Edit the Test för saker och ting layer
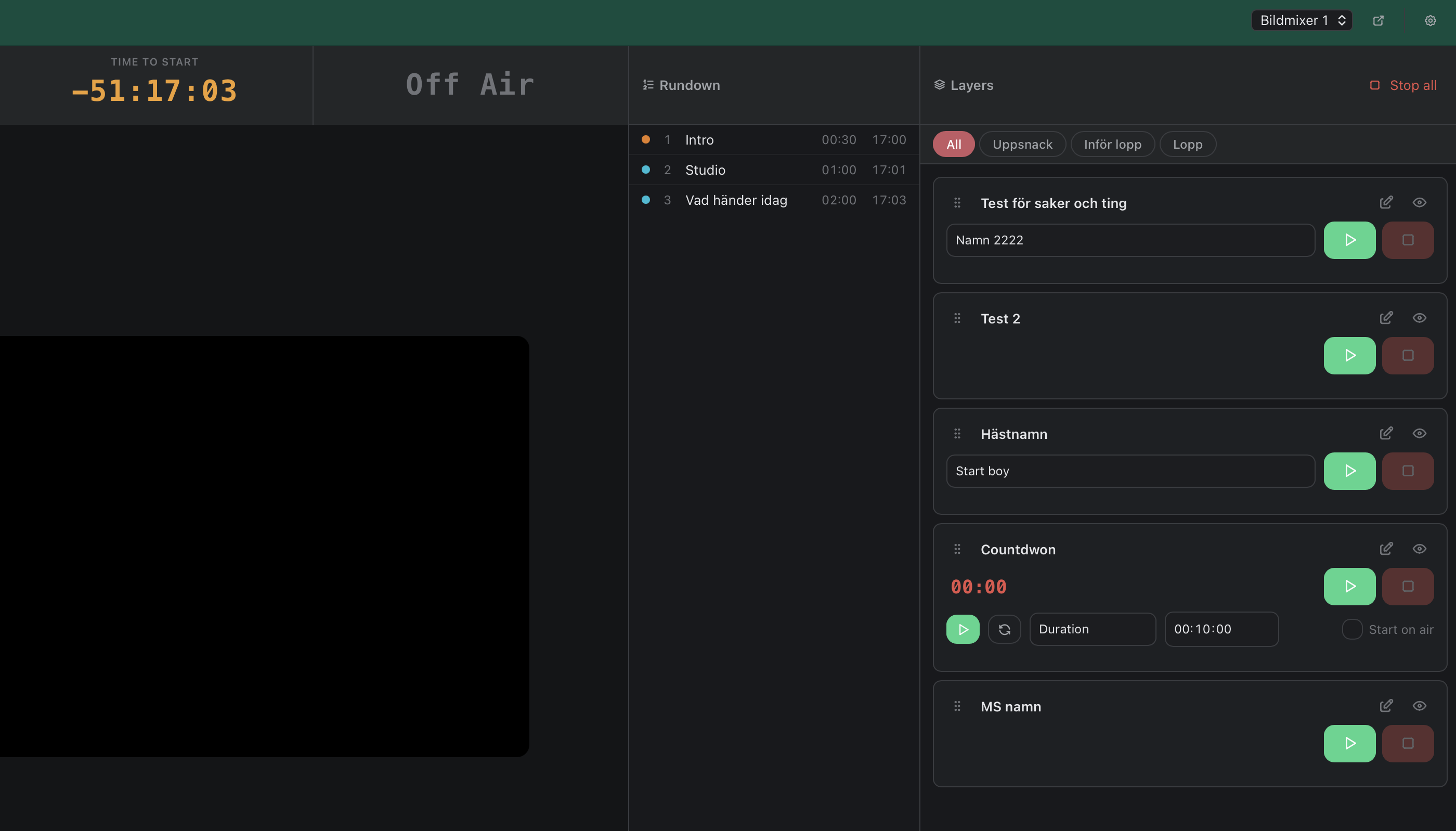The height and width of the screenshot is (831, 1456). click(x=1386, y=203)
